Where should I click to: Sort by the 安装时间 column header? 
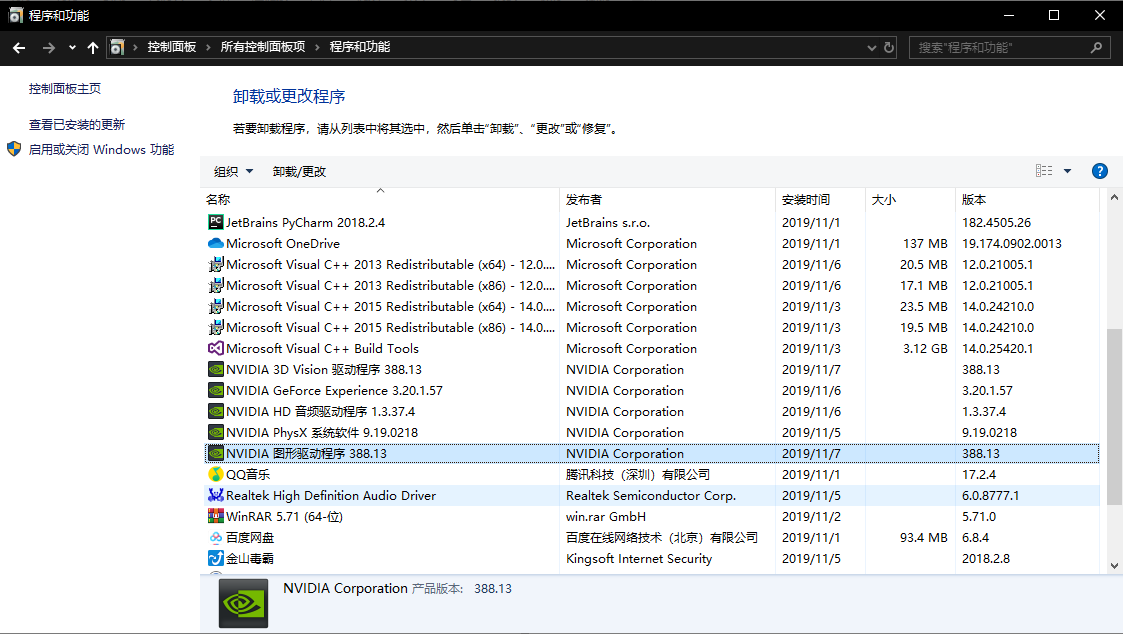tap(820, 199)
